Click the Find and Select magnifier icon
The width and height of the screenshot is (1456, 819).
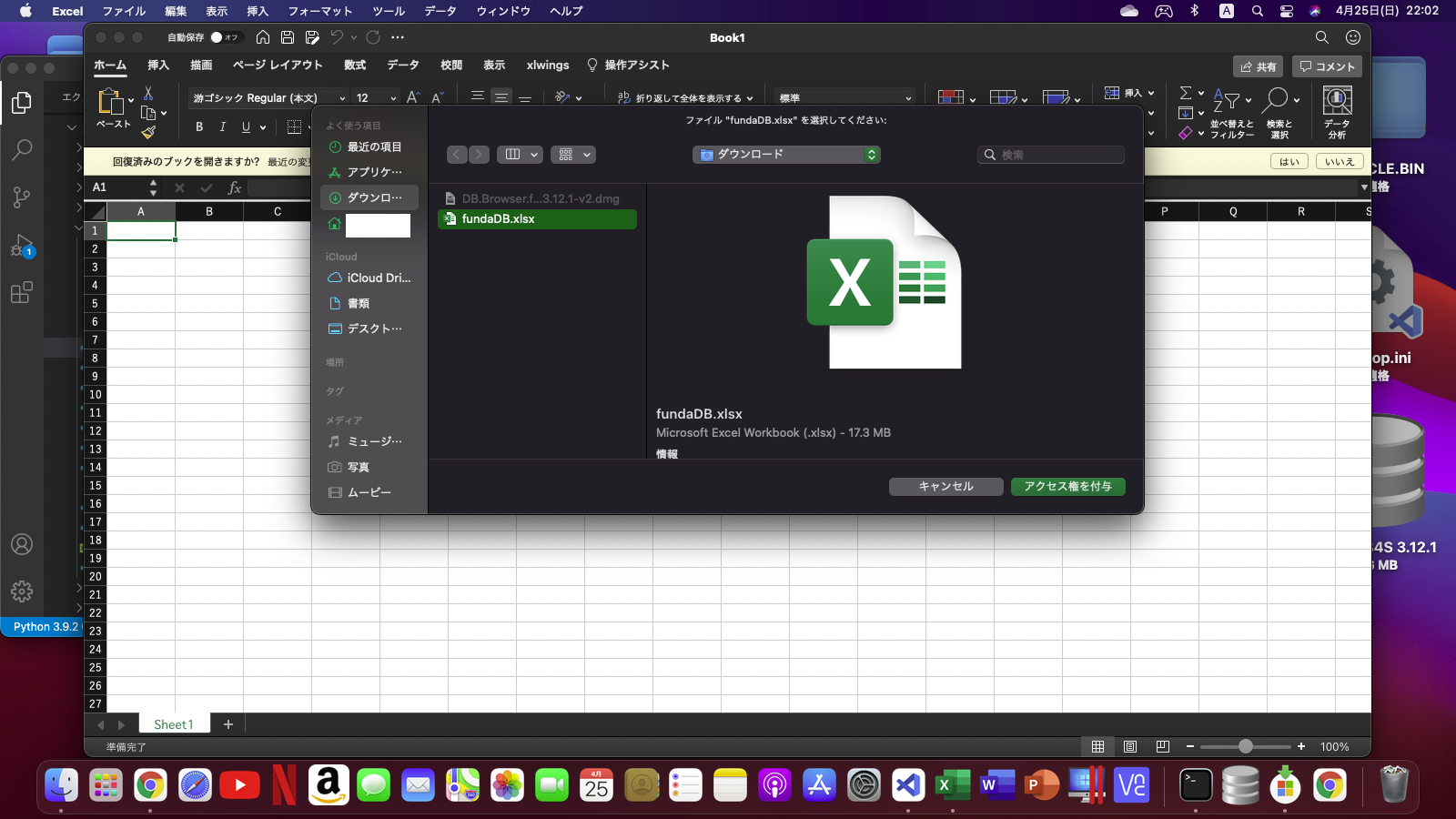coord(1278,100)
